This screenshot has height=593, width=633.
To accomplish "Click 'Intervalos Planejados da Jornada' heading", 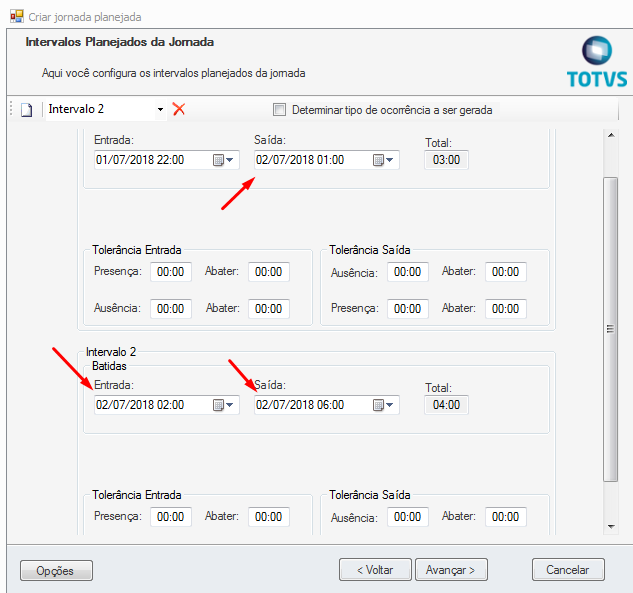I will pos(119,42).
